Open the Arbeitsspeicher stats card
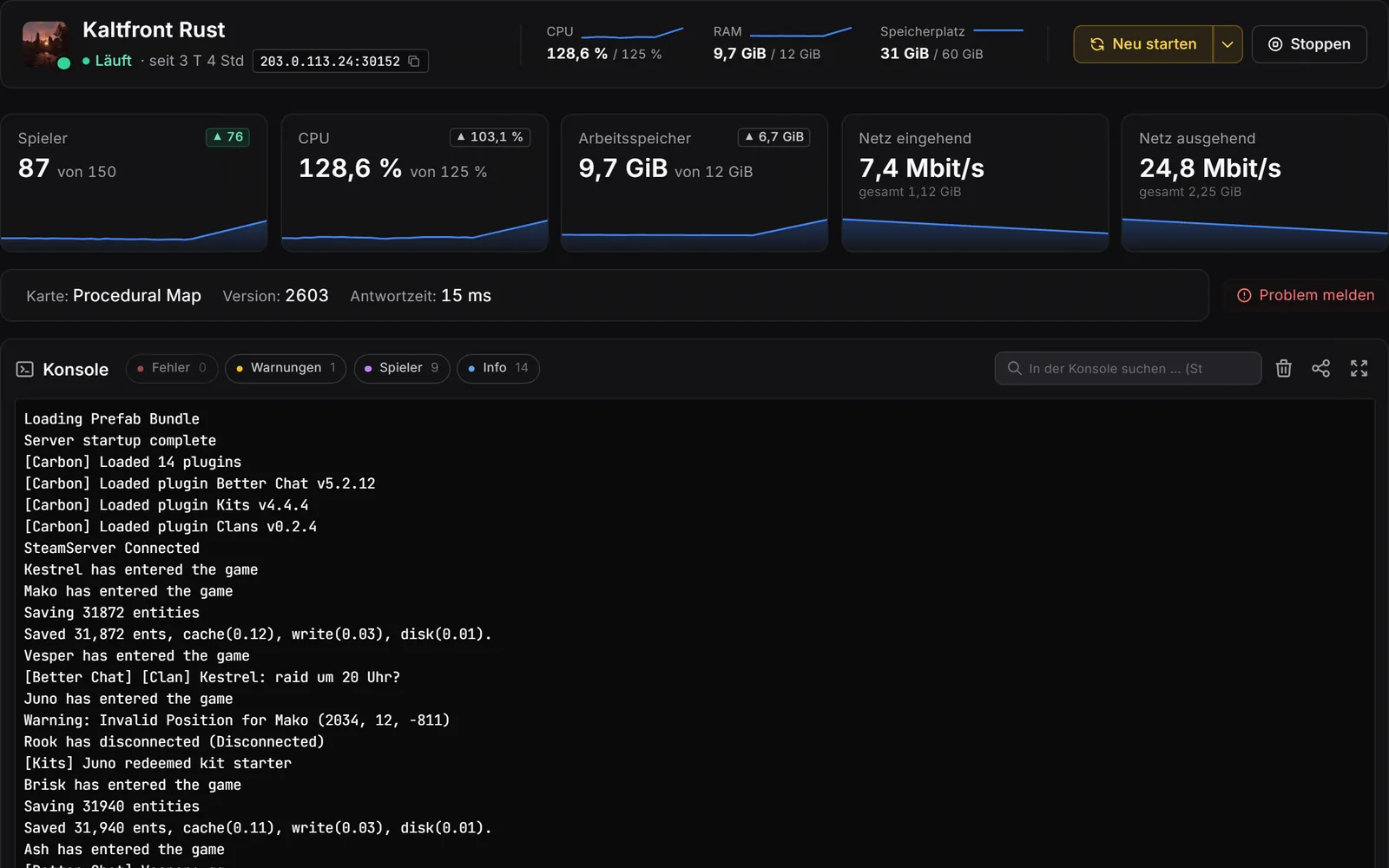 click(x=694, y=183)
